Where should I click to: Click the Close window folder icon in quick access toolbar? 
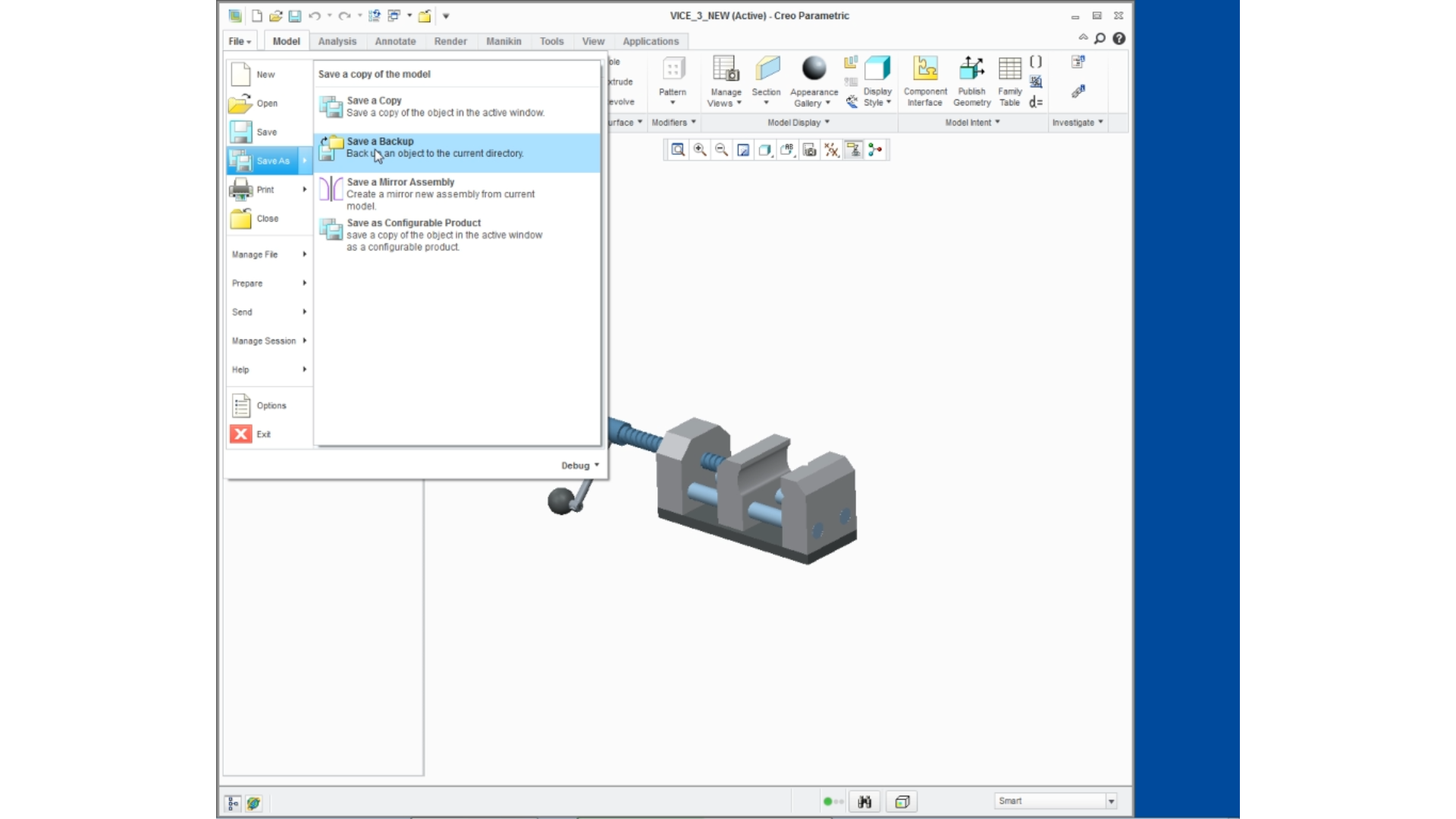click(x=425, y=16)
